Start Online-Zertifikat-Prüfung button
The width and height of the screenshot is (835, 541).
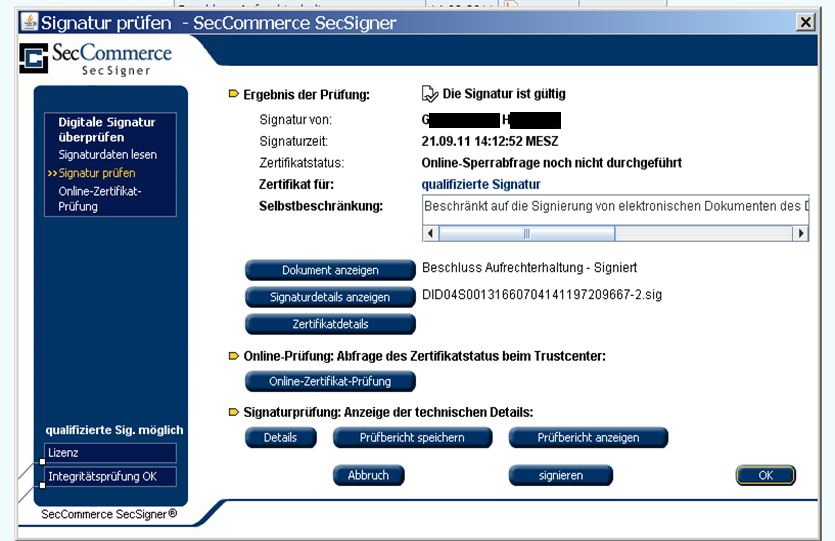(330, 381)
